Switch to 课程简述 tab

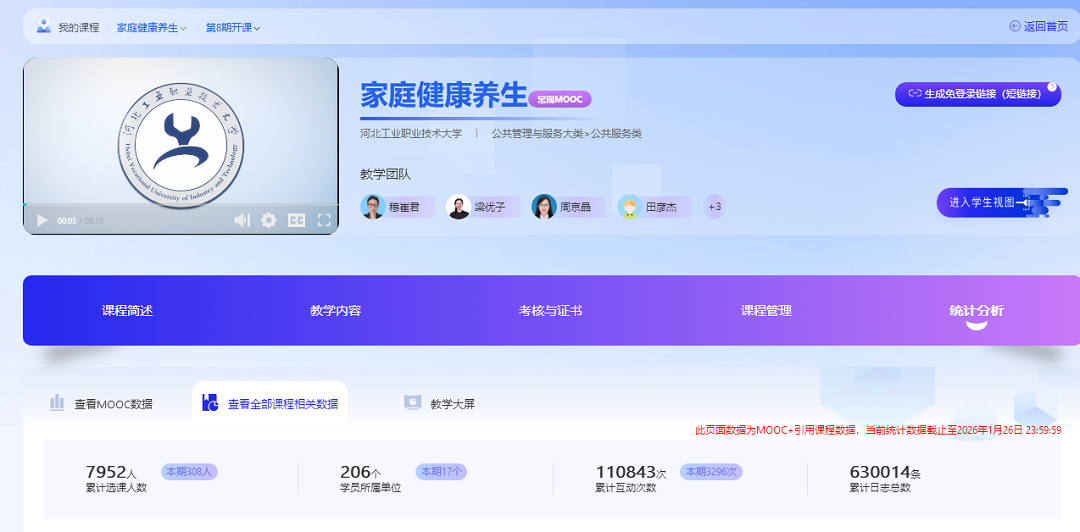click(127, 311)
